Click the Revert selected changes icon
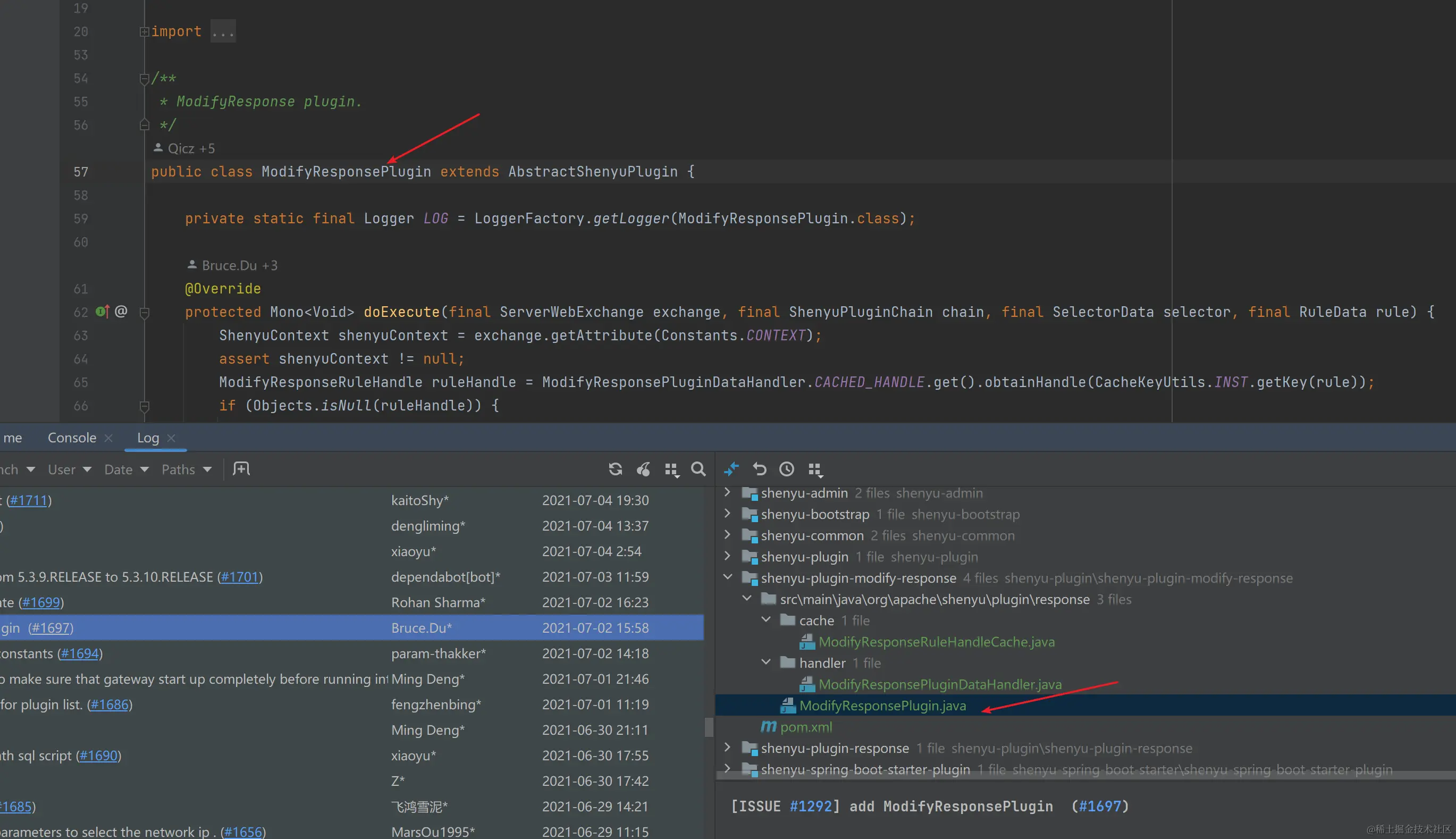The height and width of the screenshot is (839, 1456). click(x=759, y=469)
